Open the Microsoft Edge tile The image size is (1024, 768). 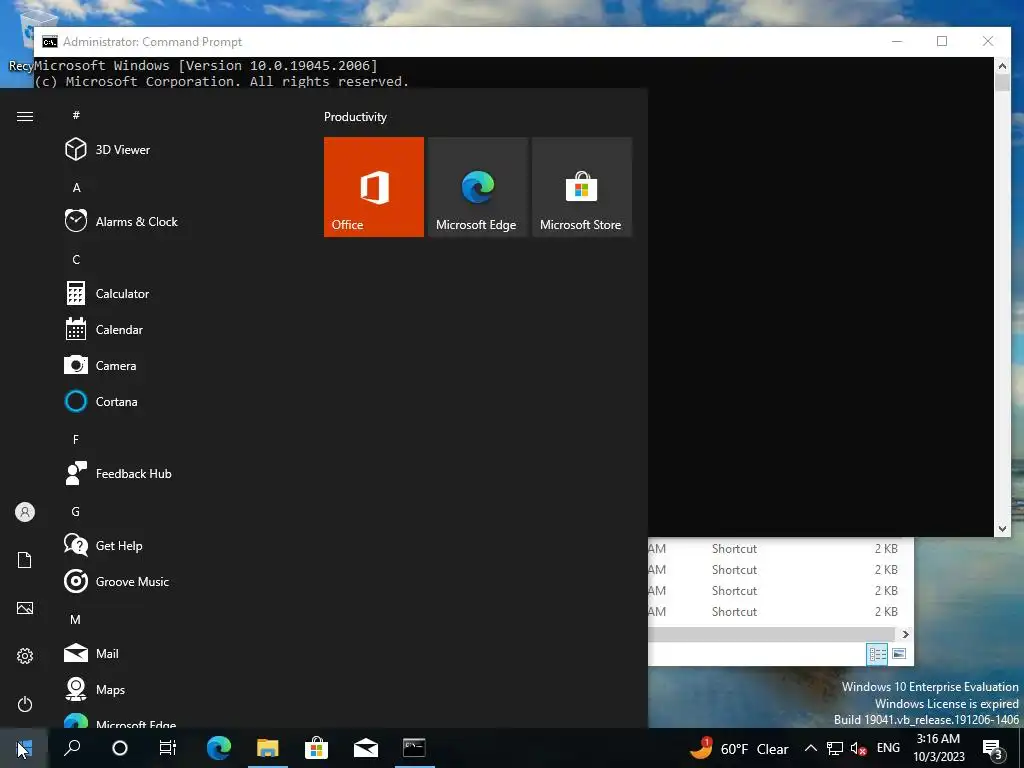[477, 187]
